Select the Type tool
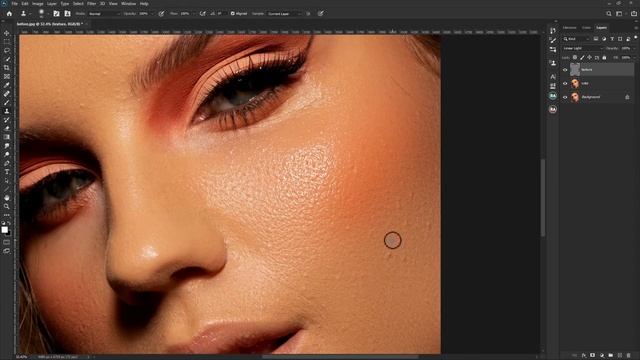Image resolution: width=640 pixels, height=360 pixels. pos(7,171)
